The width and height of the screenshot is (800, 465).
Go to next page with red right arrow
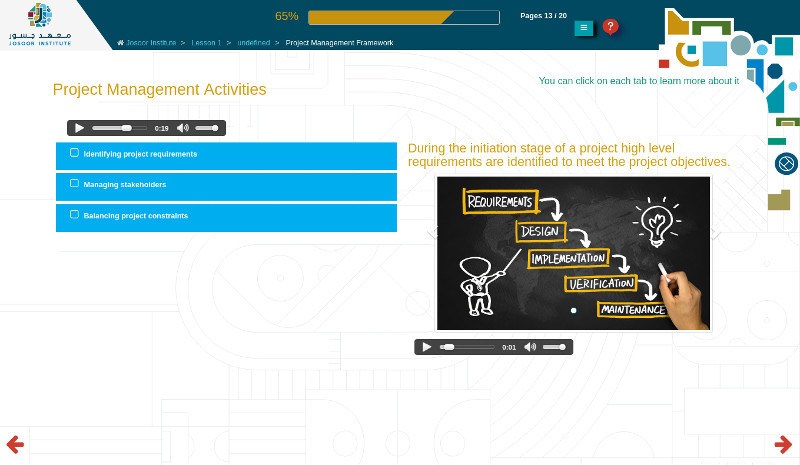[783, 445]
